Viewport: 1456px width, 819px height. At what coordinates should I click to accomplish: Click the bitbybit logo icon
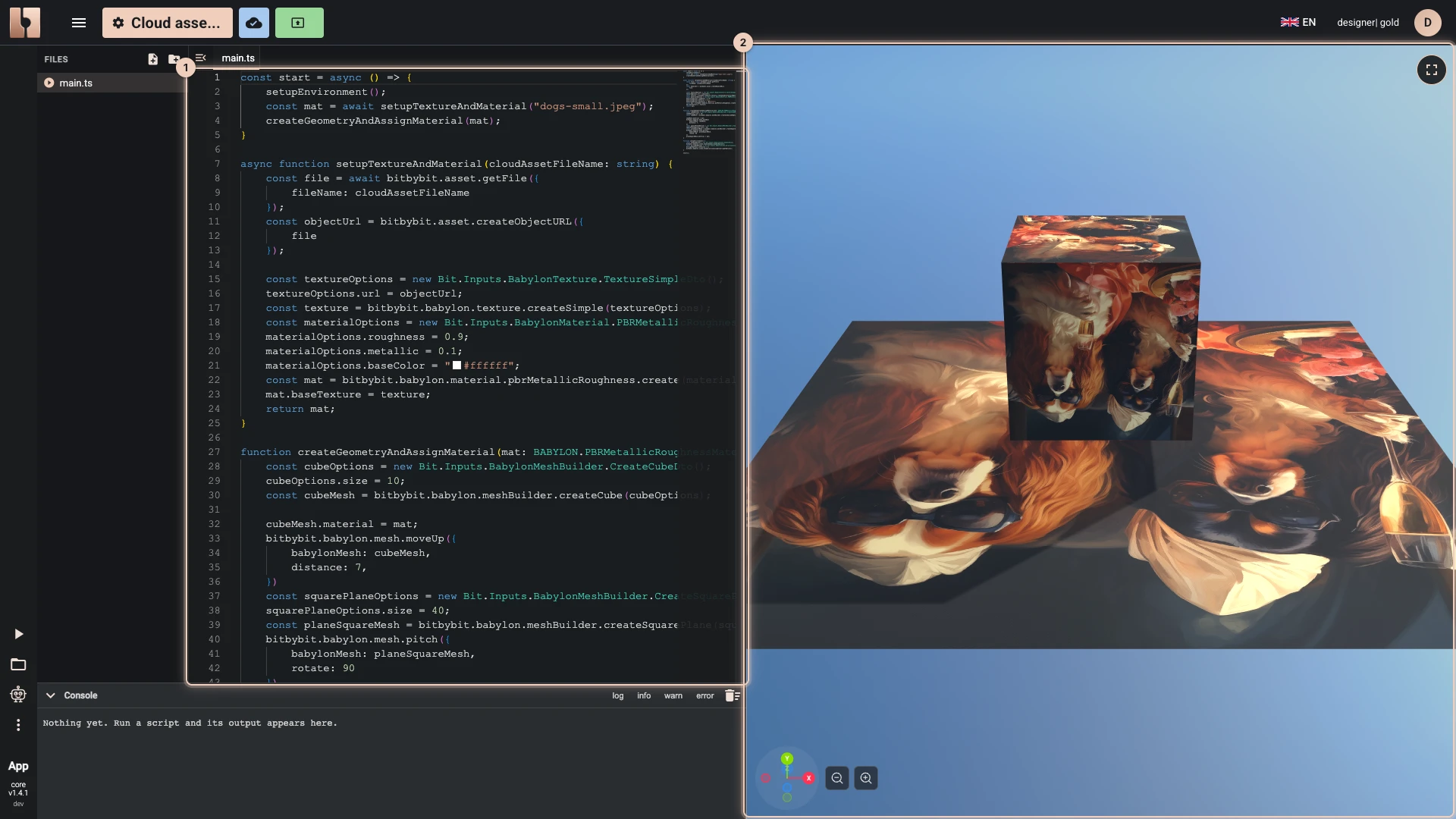pos(25,23)
